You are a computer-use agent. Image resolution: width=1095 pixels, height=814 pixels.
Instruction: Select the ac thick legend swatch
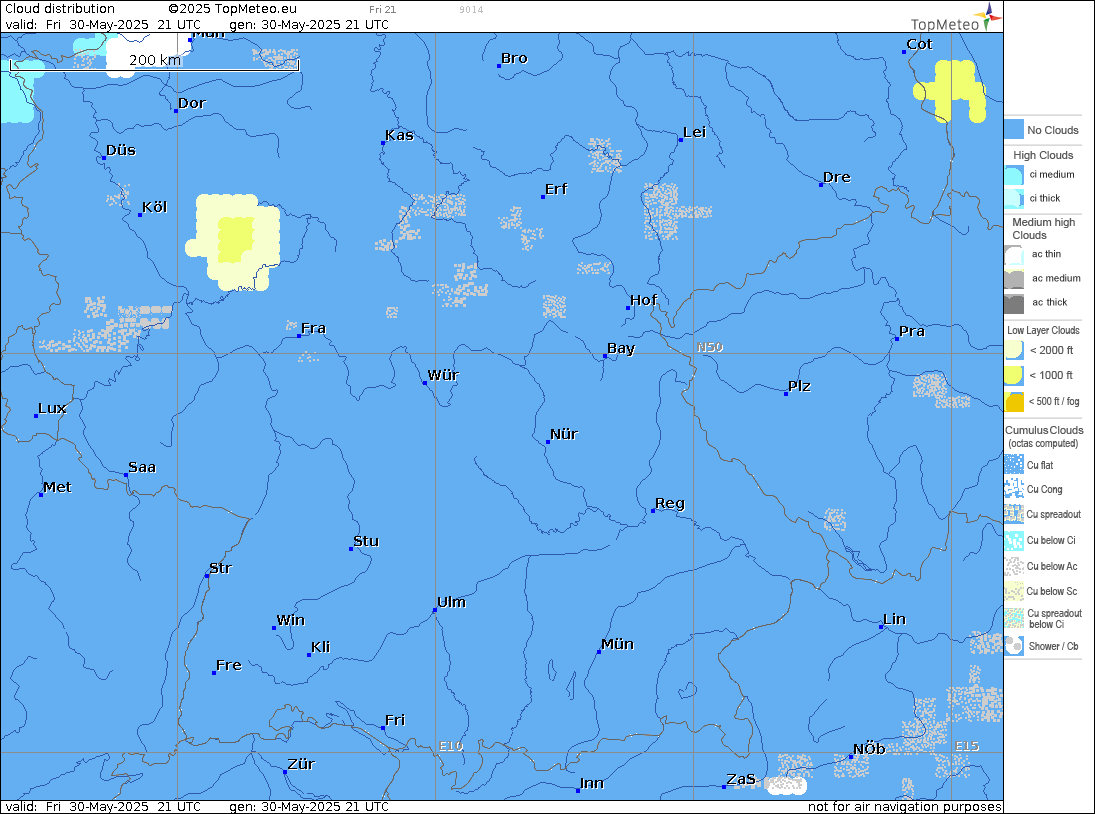1014,303
